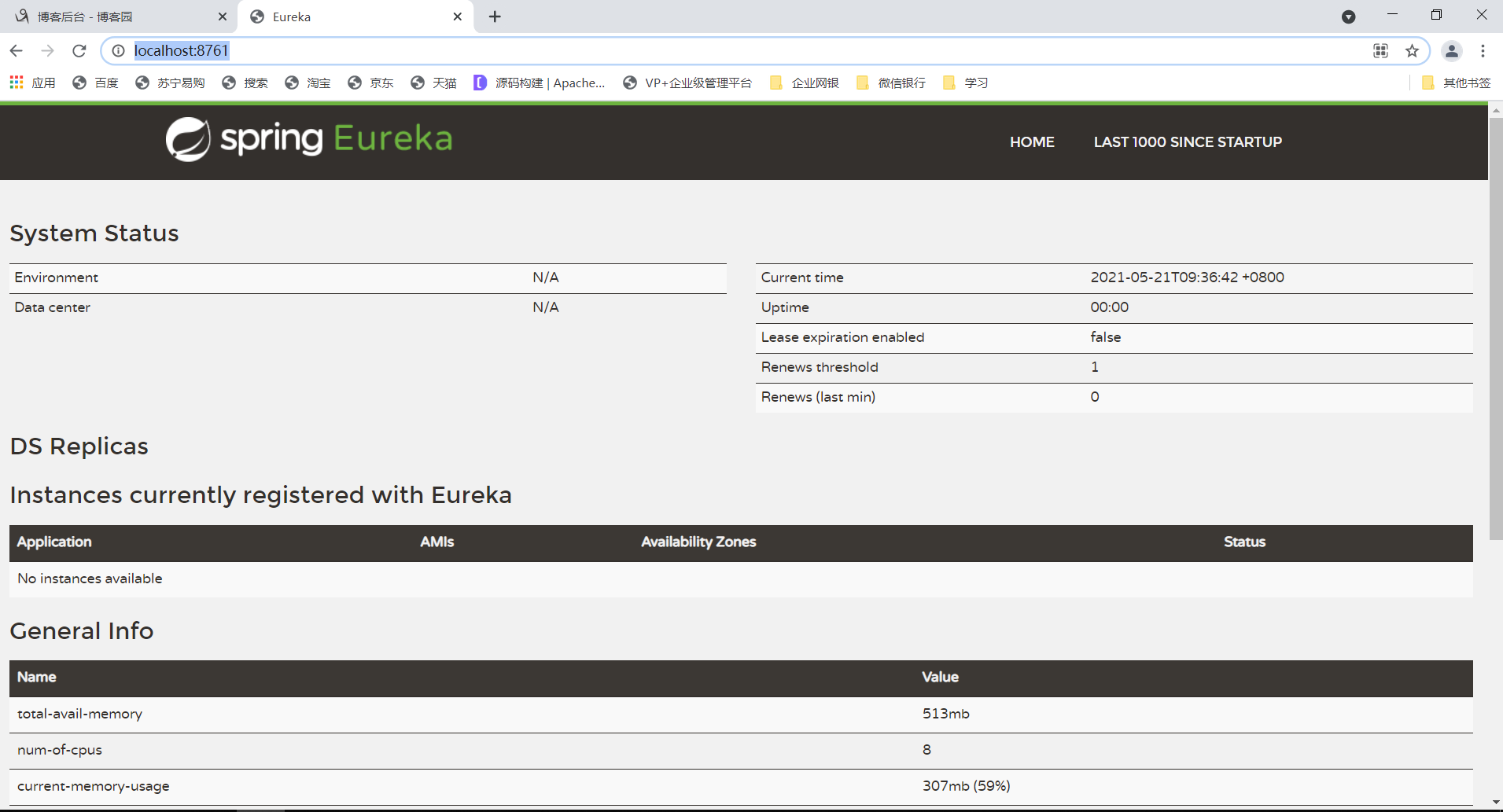Click the Status column header
This screenshot has height=812, width=1503.
click(x=1244, y=542)
